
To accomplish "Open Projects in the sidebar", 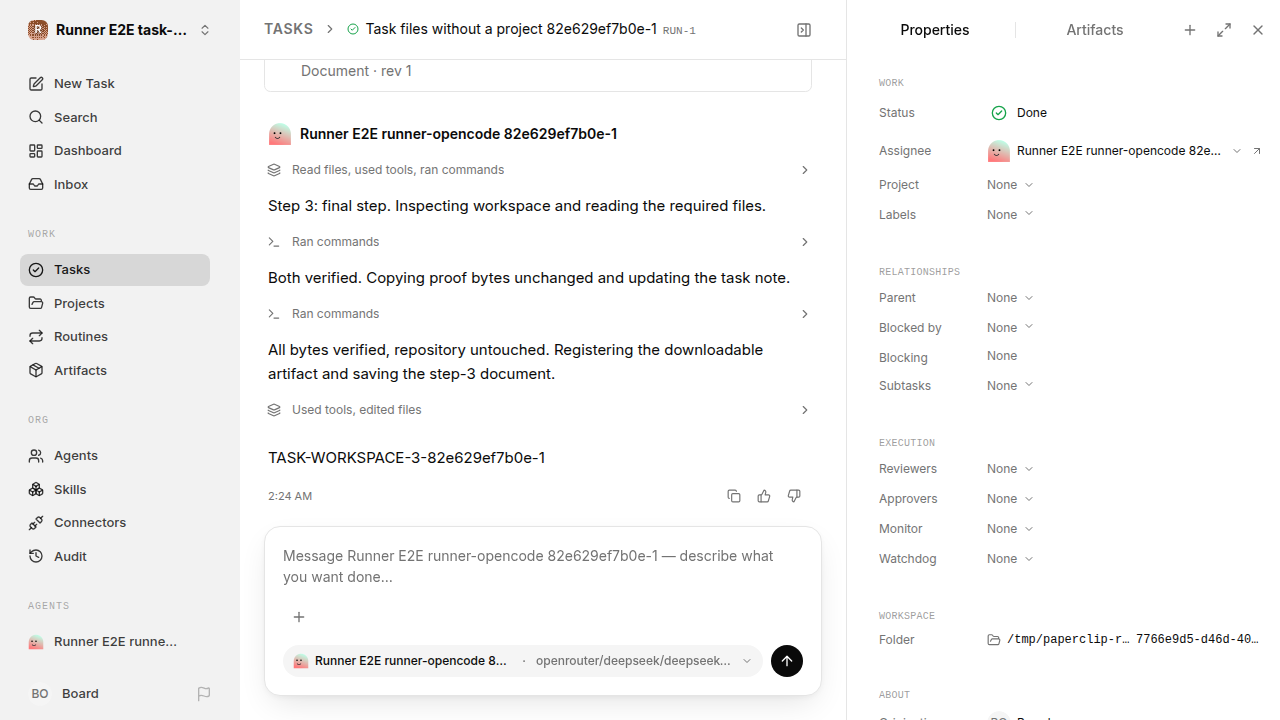I will 115,303.
